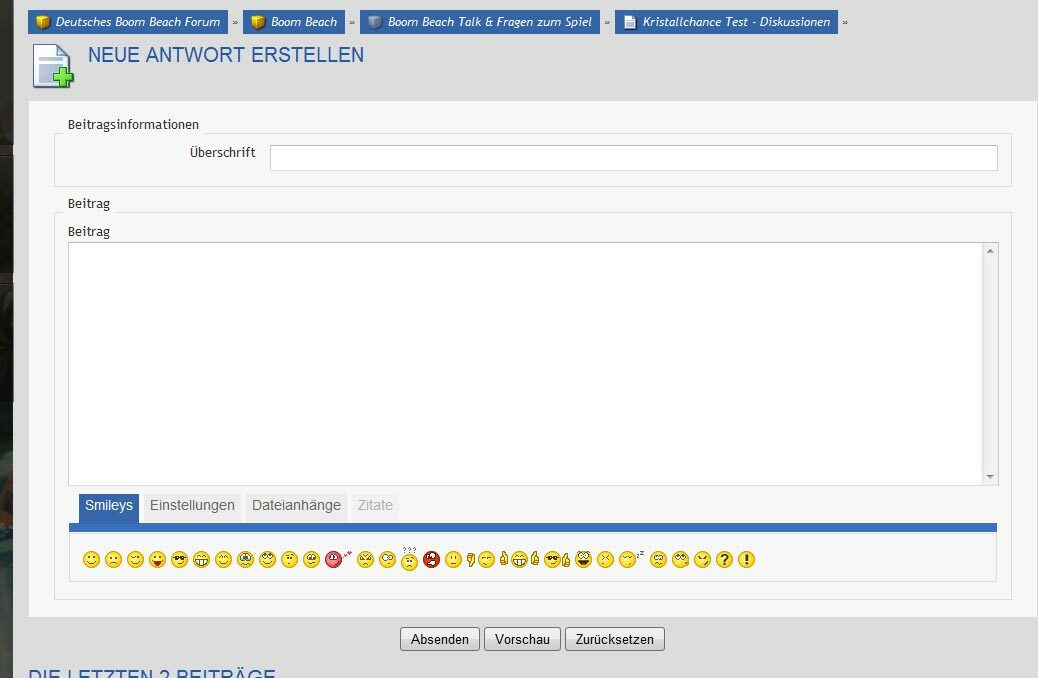Insert the sleeping smiley with Z's

(x=629, y=559)
